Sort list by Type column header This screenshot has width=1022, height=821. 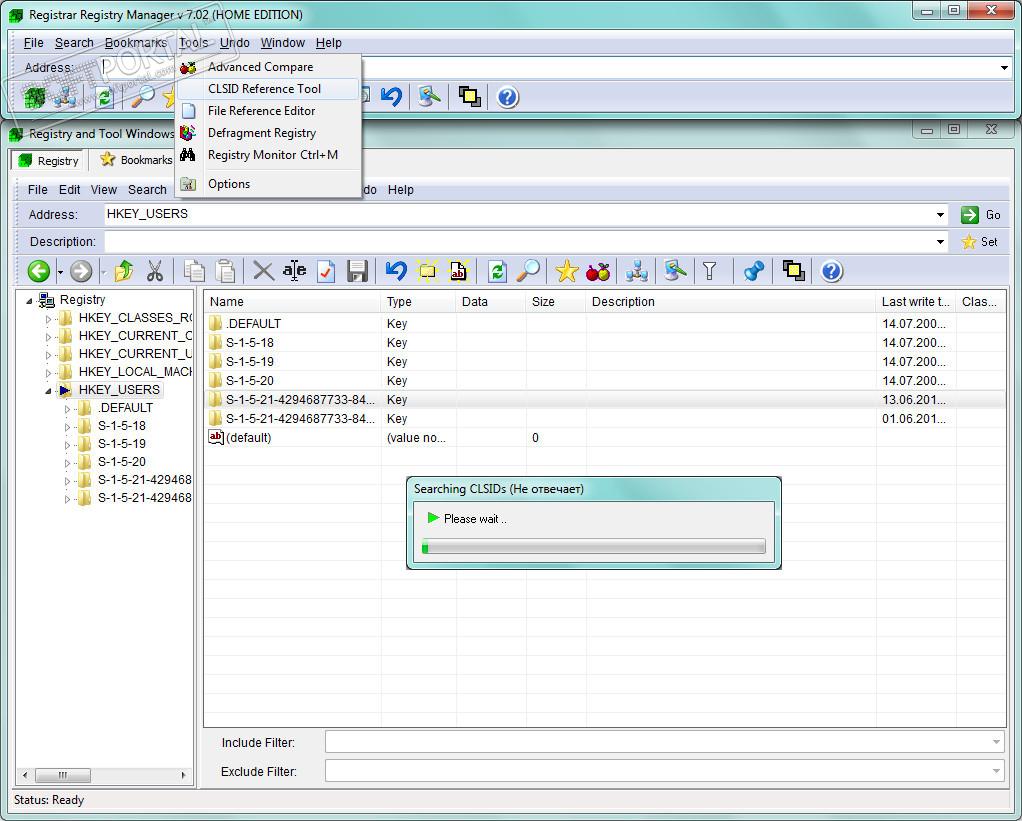coord(418,302)
